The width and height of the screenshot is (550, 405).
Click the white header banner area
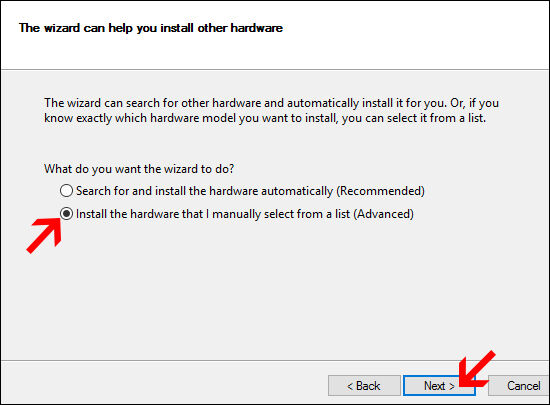(x=275, y=35)
